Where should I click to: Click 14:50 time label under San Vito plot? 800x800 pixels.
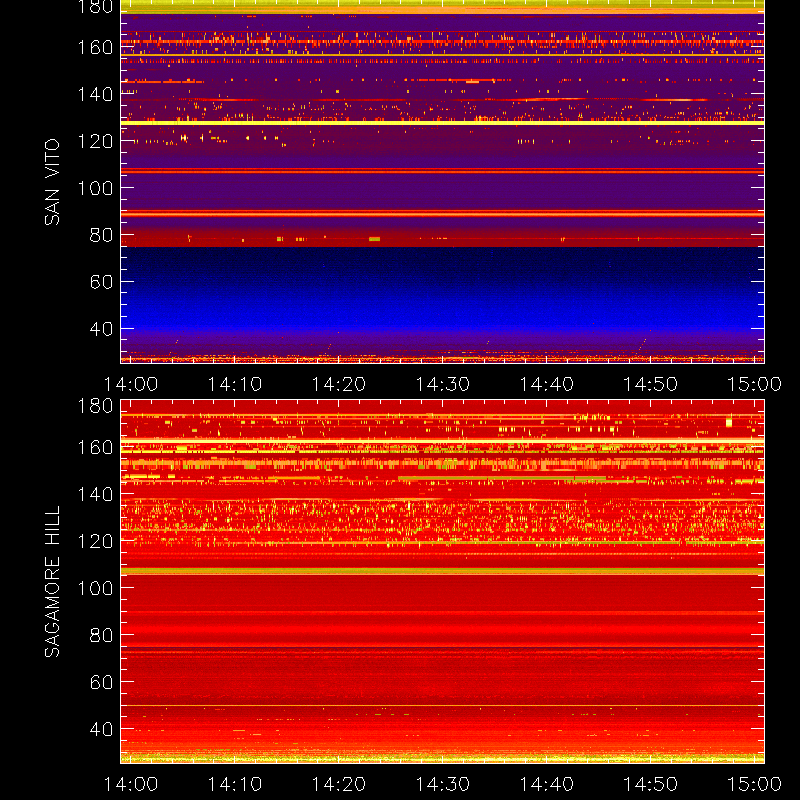(x=651, y=384)
